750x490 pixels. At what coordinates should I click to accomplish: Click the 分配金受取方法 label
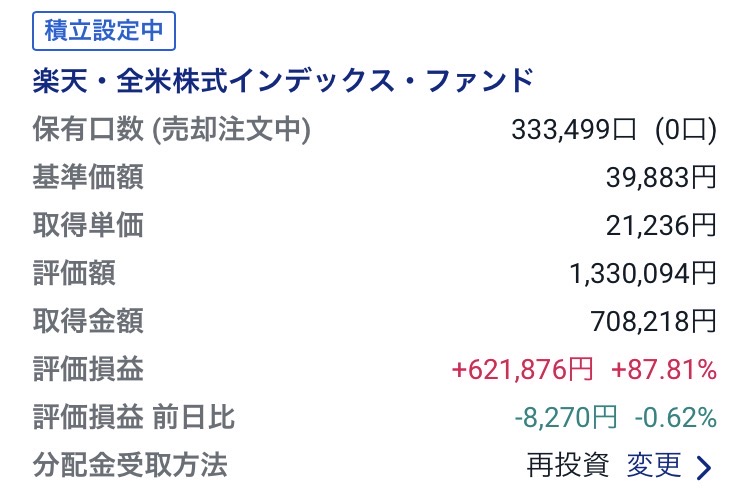[x=130, y=465]
